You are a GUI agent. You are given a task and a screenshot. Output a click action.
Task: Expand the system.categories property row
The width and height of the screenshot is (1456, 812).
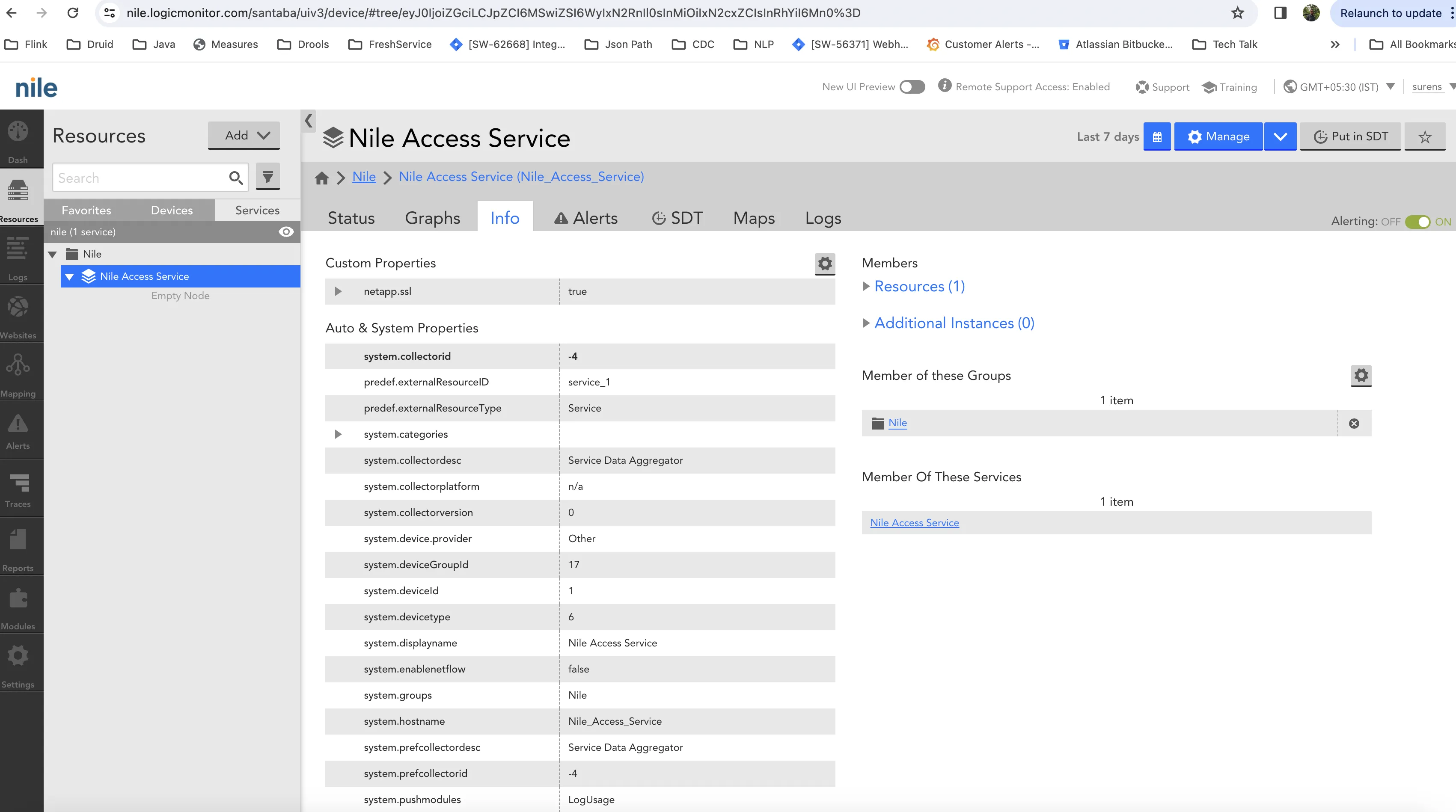(338, 435)
